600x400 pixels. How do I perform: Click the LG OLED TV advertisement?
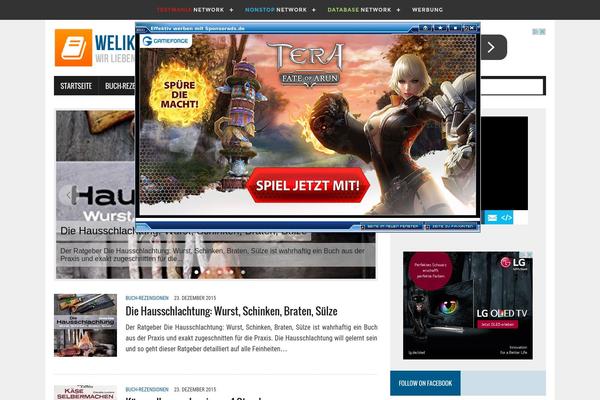(x=468, y=305)
